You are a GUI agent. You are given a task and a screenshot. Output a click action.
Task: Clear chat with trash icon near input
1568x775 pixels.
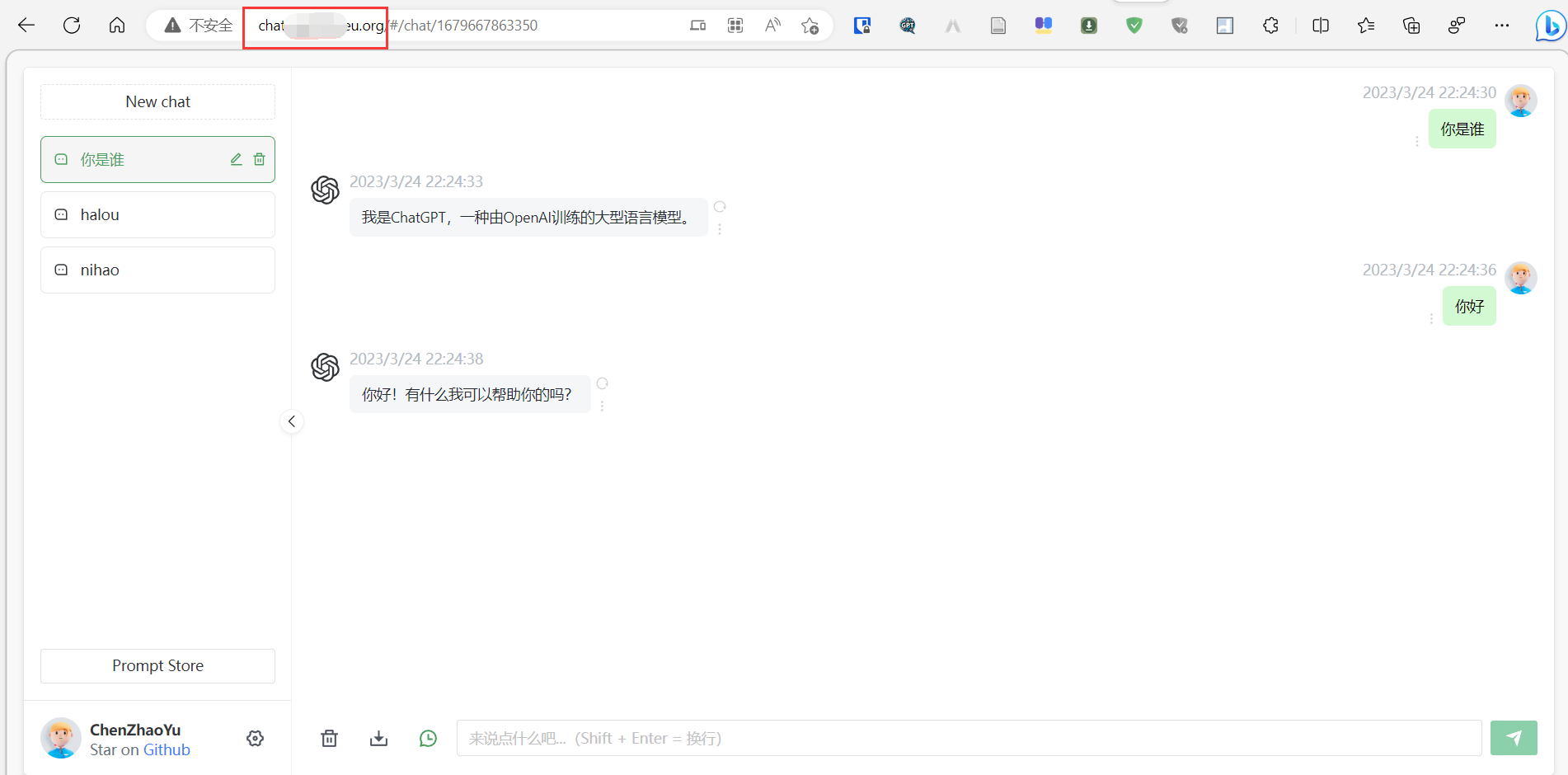pos(329,738)
